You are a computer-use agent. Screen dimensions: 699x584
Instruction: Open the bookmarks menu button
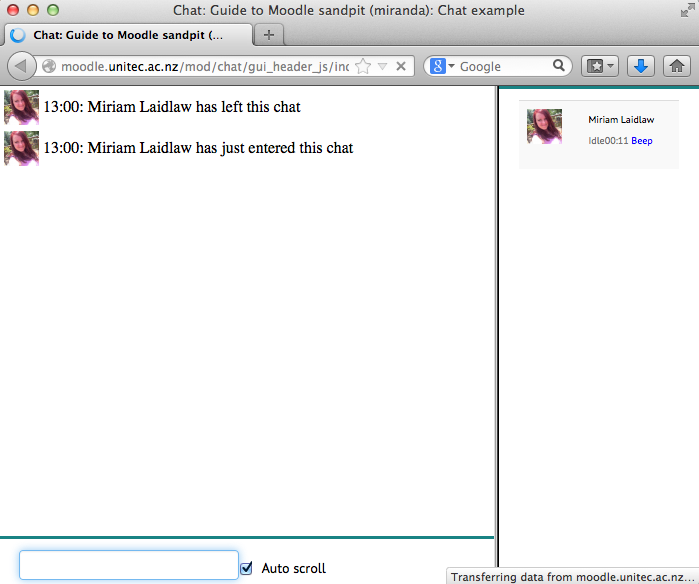click(600, 66)
